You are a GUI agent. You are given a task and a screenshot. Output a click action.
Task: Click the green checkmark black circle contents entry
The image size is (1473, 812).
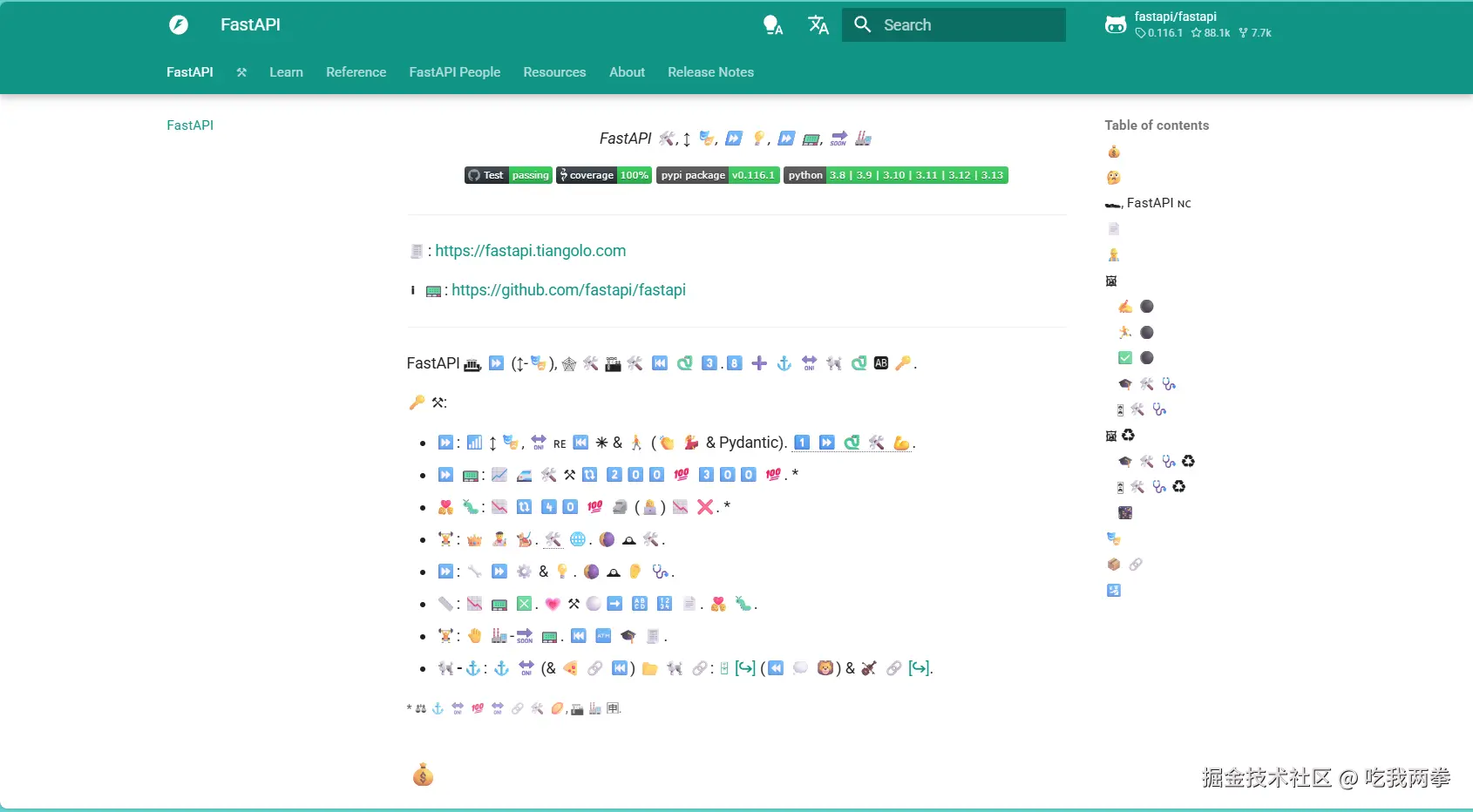(1136, 358)
